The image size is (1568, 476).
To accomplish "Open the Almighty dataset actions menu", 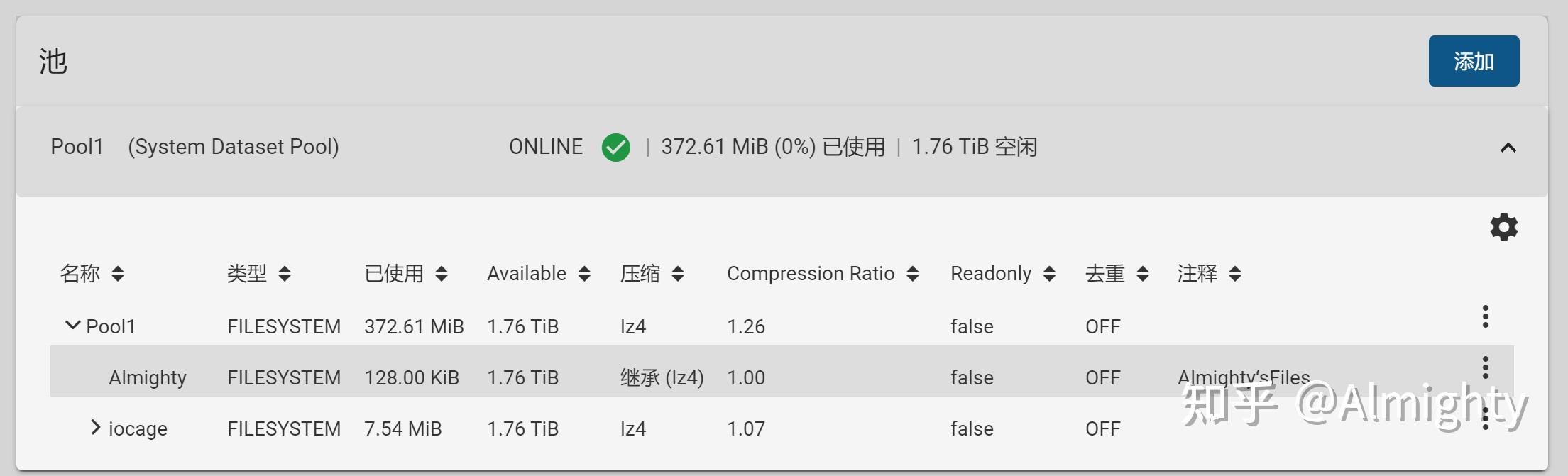I will (x=1485, y=367).
